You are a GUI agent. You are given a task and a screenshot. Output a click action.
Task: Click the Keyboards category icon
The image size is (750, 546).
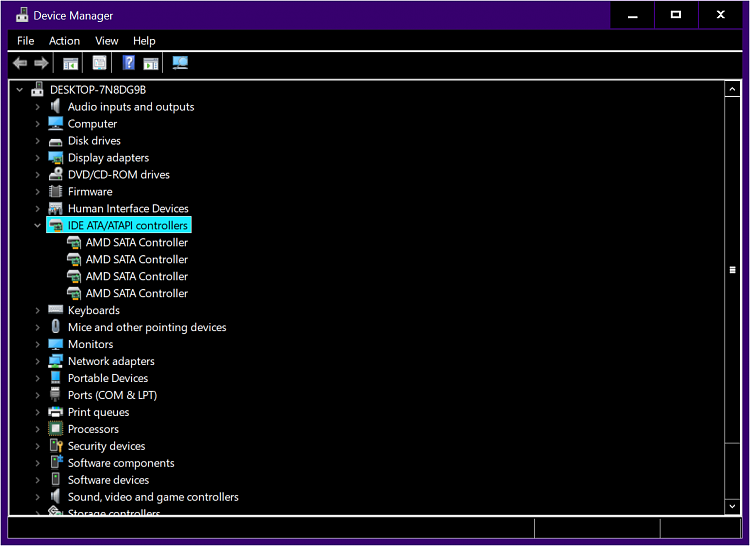click(x=55, y=310)
